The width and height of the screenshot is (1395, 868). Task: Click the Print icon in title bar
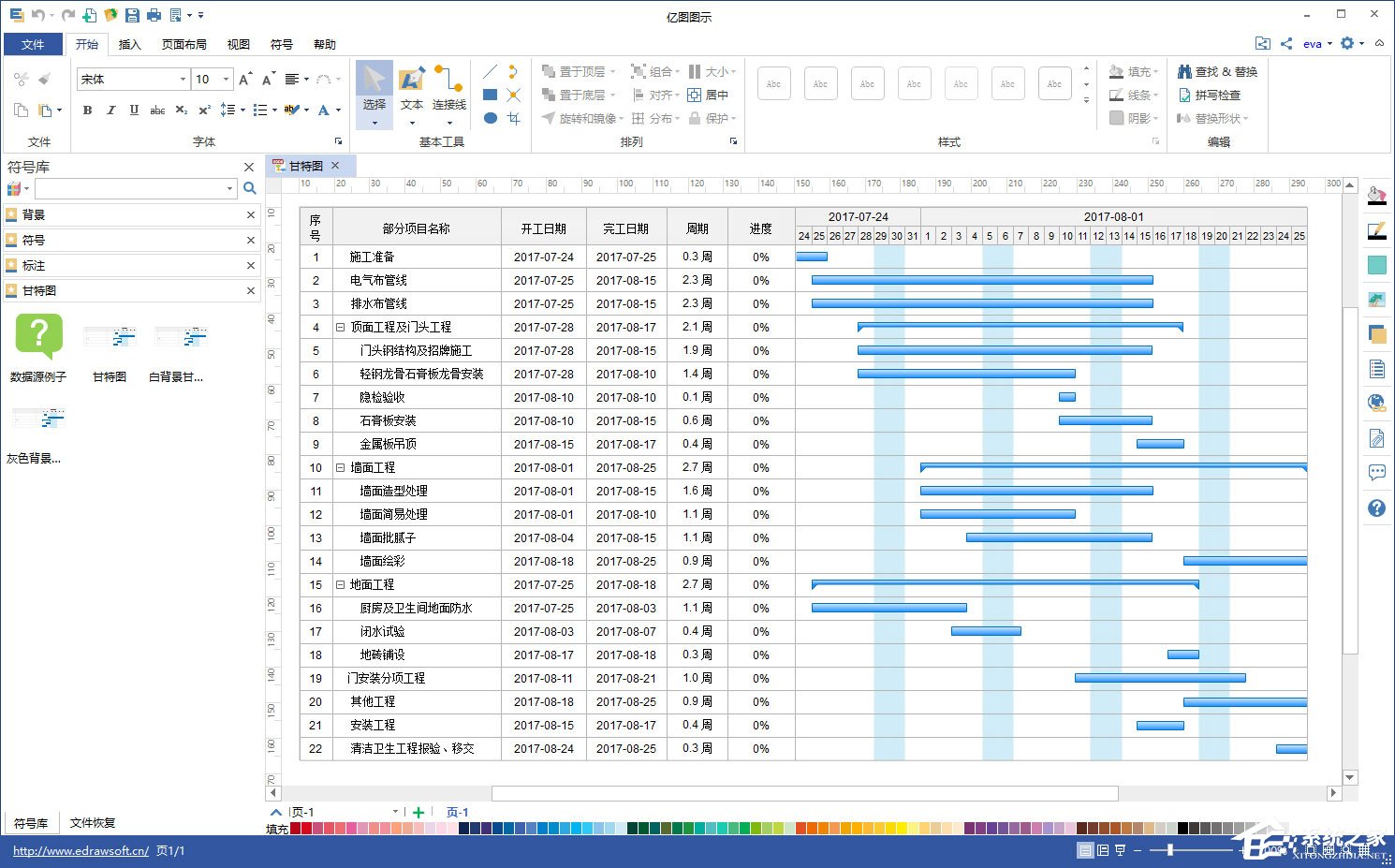tap(154, 16)
